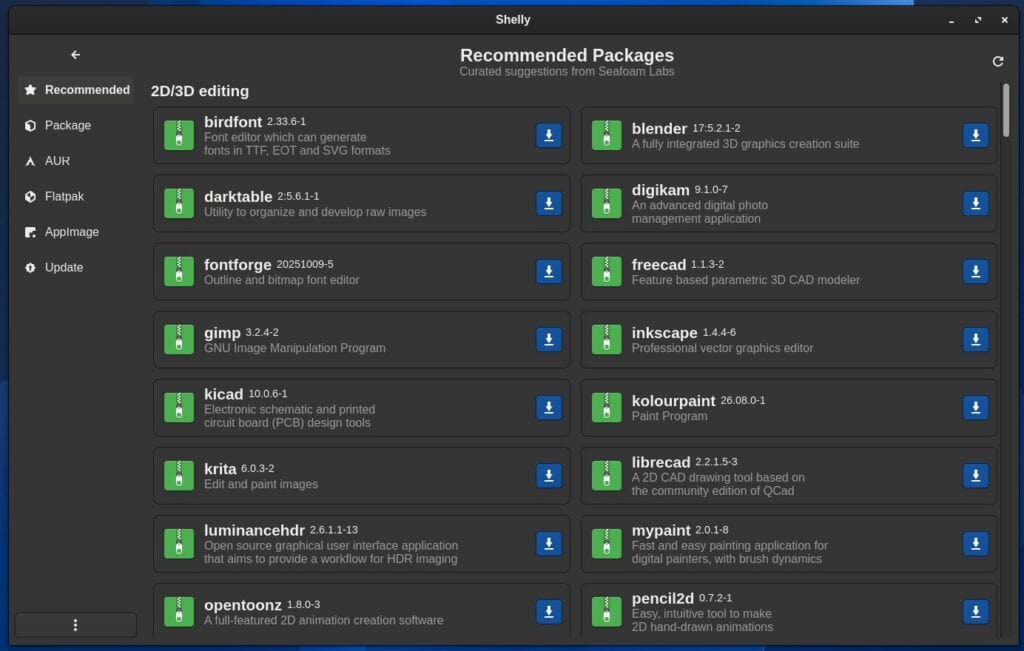Go to the Update section
This screenshot has height=651, width=1024.
[76, 267]
